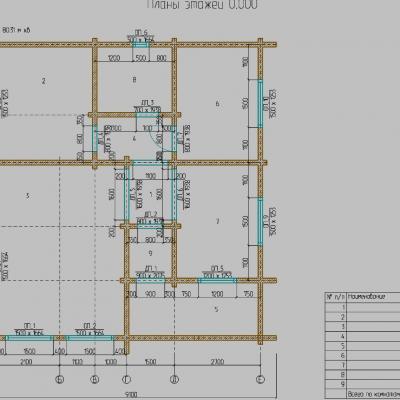Screen dimensions: 400x400
Task: Select room number 3 label
Action: pos(27,196)
